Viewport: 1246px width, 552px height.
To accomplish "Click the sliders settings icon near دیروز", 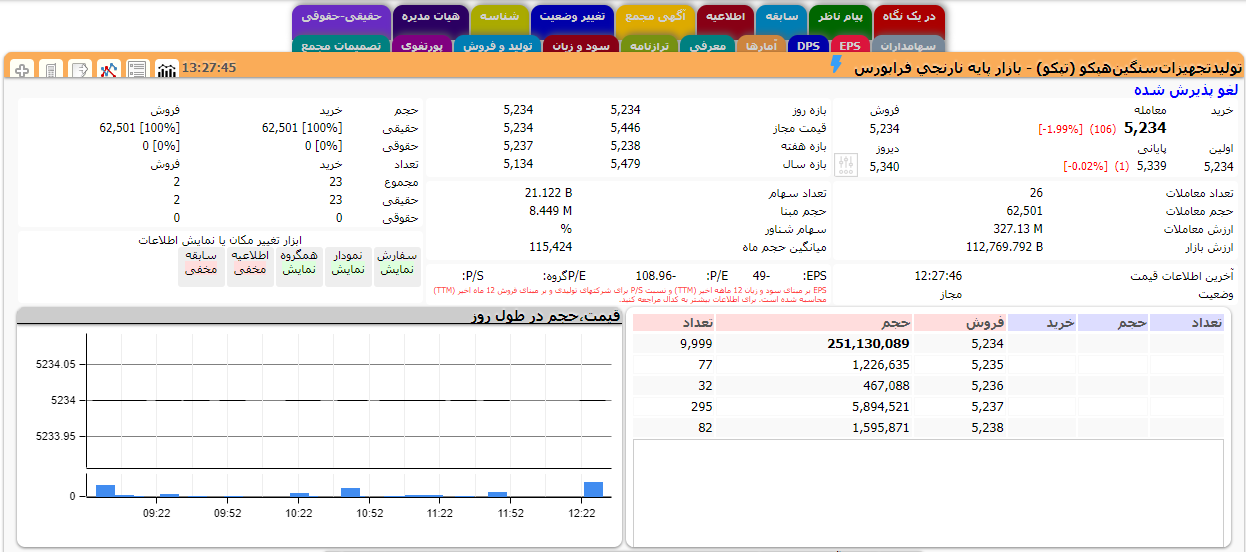I will tap(846, 165).
